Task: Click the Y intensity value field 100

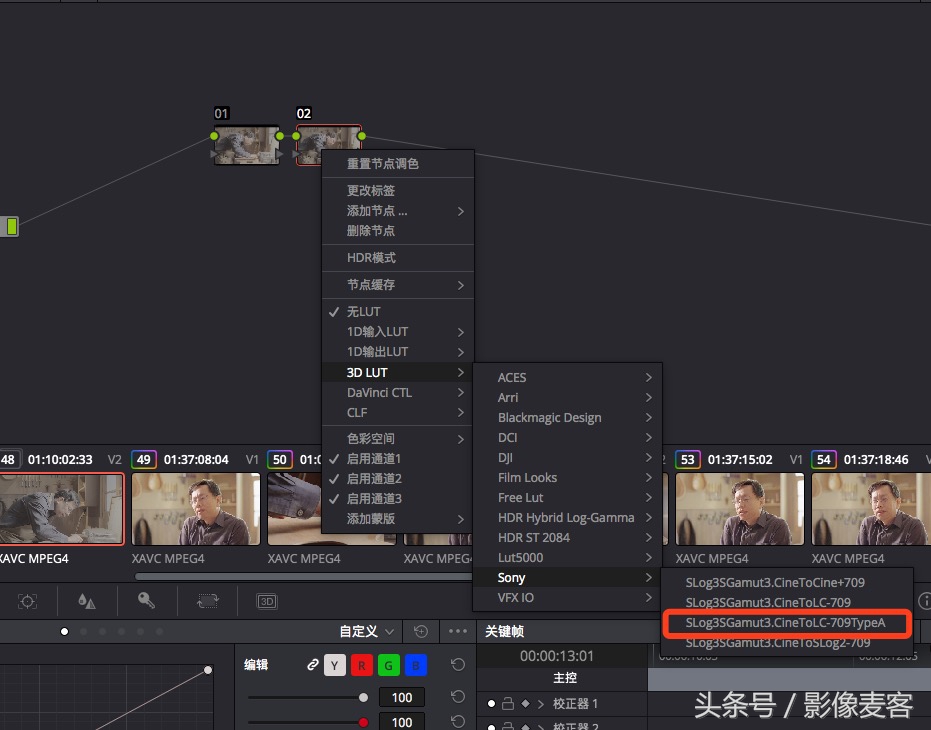Action: coord(402,697)
